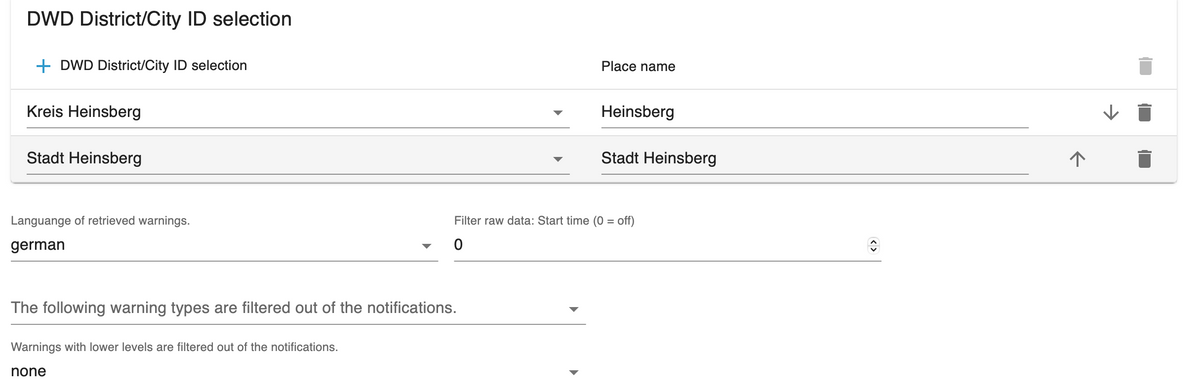Adjust start time using the stepper arrows

[872, 245]
